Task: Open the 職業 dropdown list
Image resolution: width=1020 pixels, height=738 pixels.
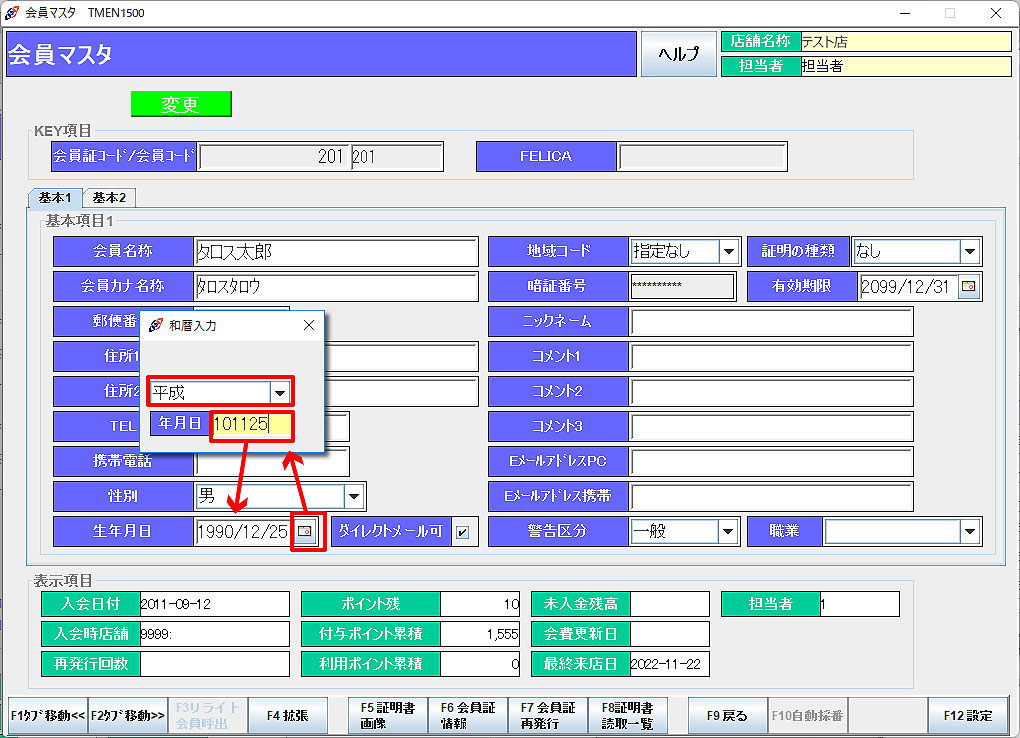Action: click(969, 532)
